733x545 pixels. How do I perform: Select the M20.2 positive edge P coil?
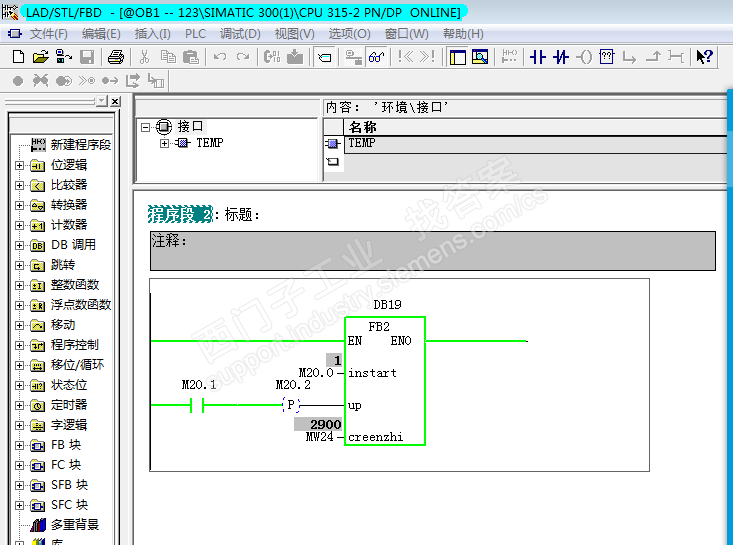(291, 405)
